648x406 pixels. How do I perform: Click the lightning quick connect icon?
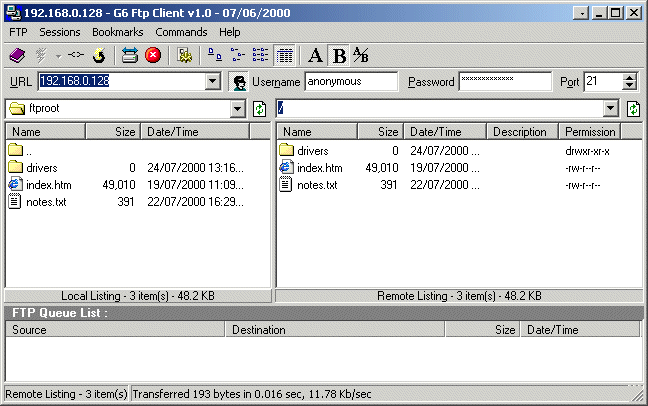click(x=41, y=55)
